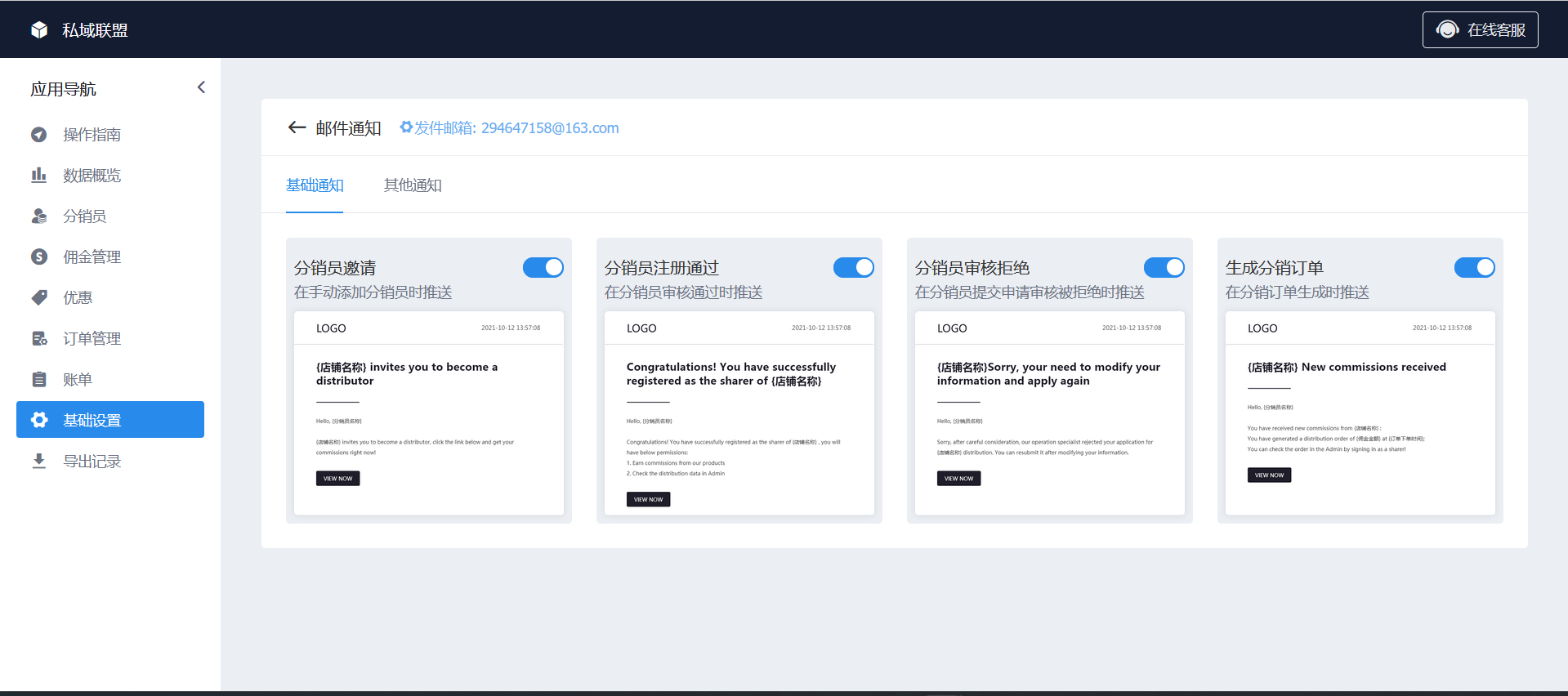The height and width of the screenshot is (696, 1568).
Task: Click the 邮件通知 page title
Action: [349, 128]
